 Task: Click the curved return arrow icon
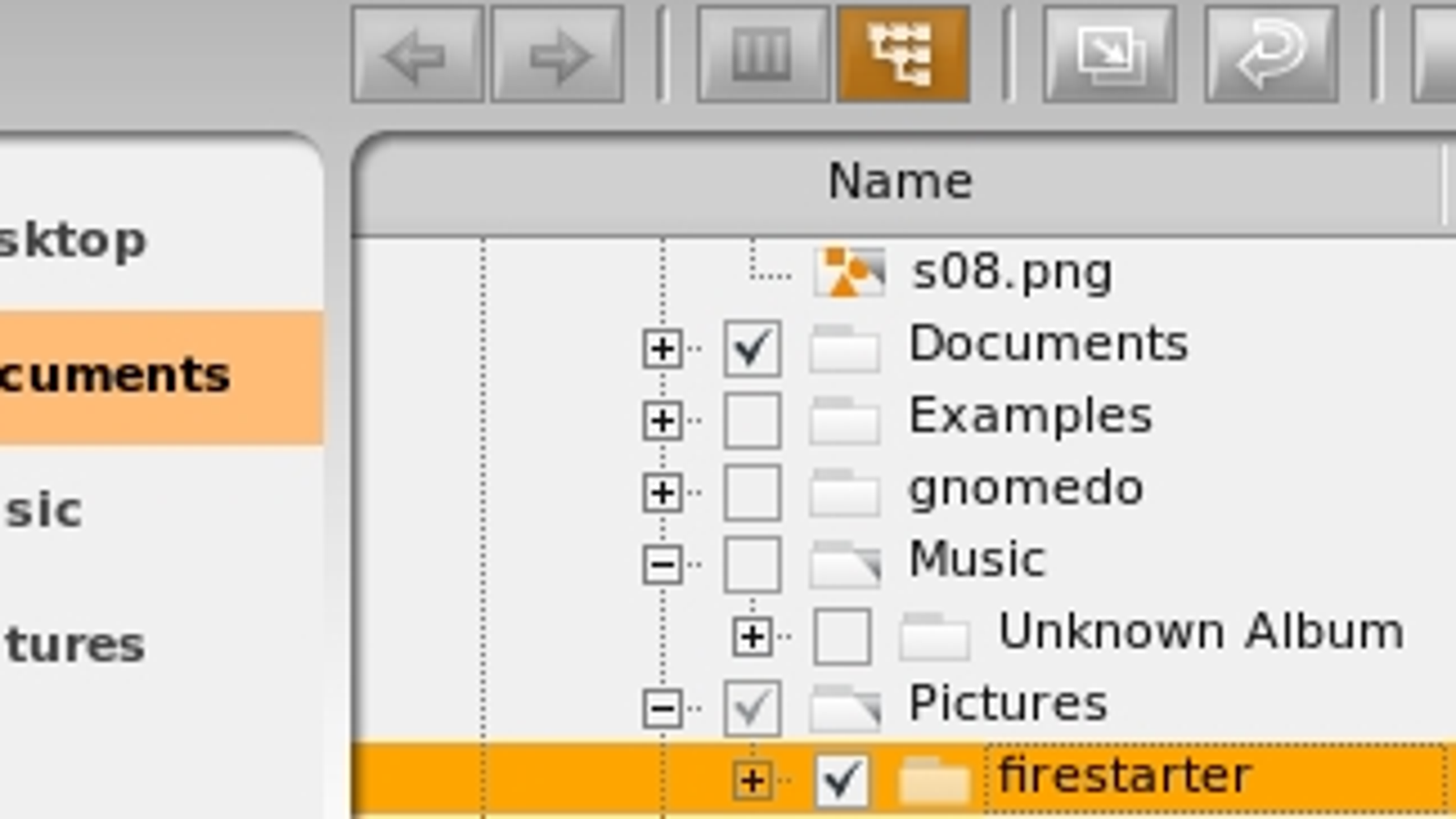(x=1271, y=55)
